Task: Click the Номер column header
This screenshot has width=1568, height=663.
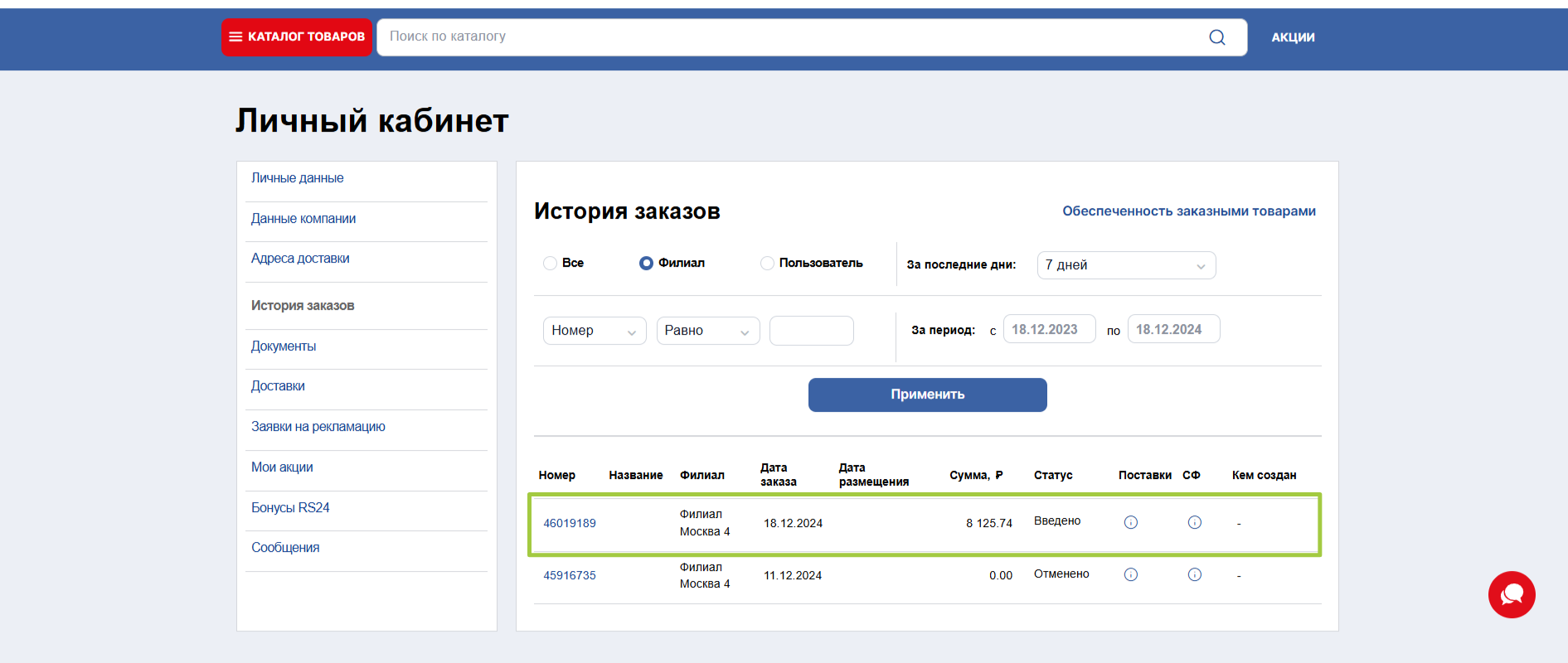Action: click(556, 475)
